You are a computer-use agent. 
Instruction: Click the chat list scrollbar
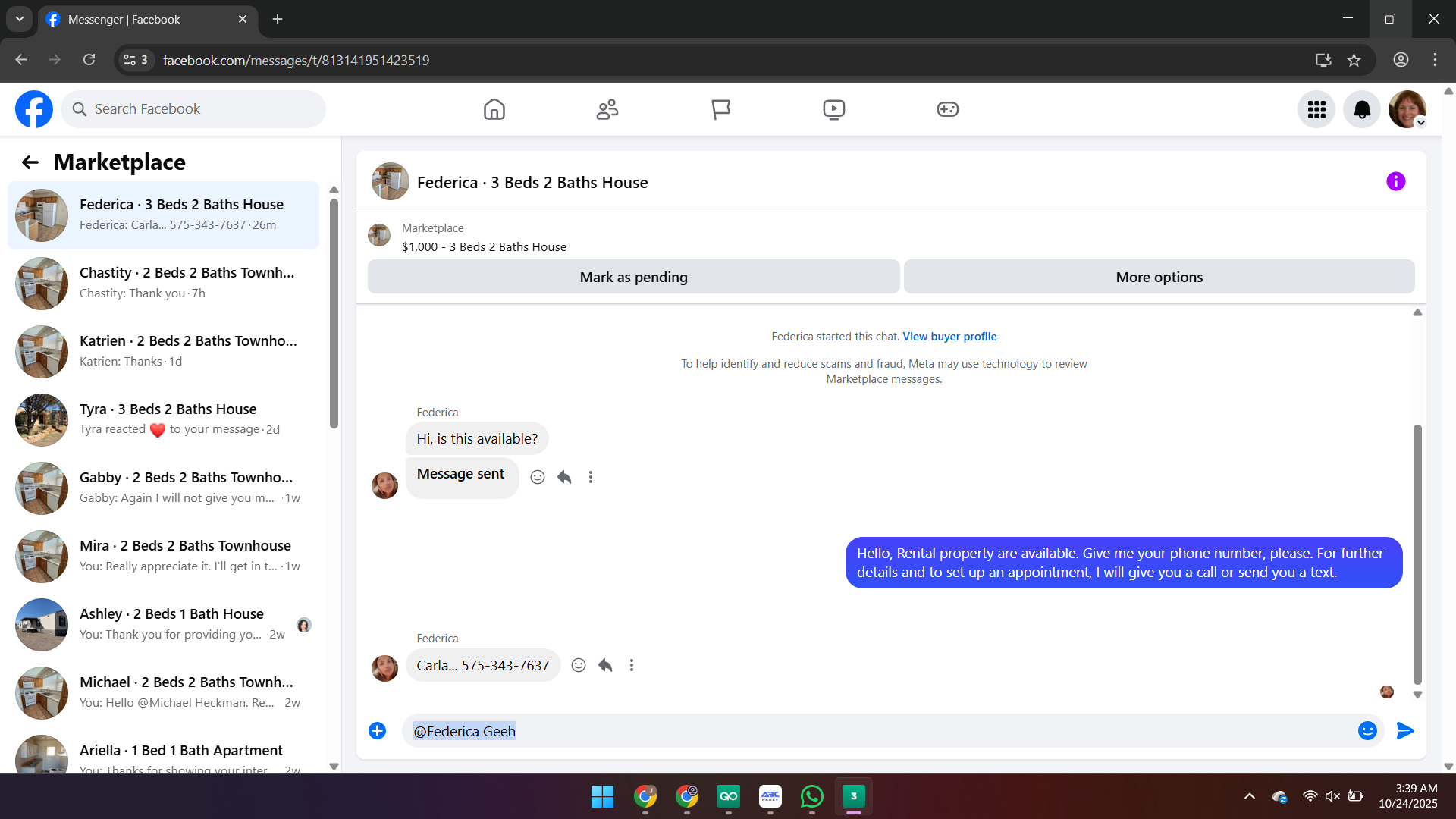(x=334, y=312)
